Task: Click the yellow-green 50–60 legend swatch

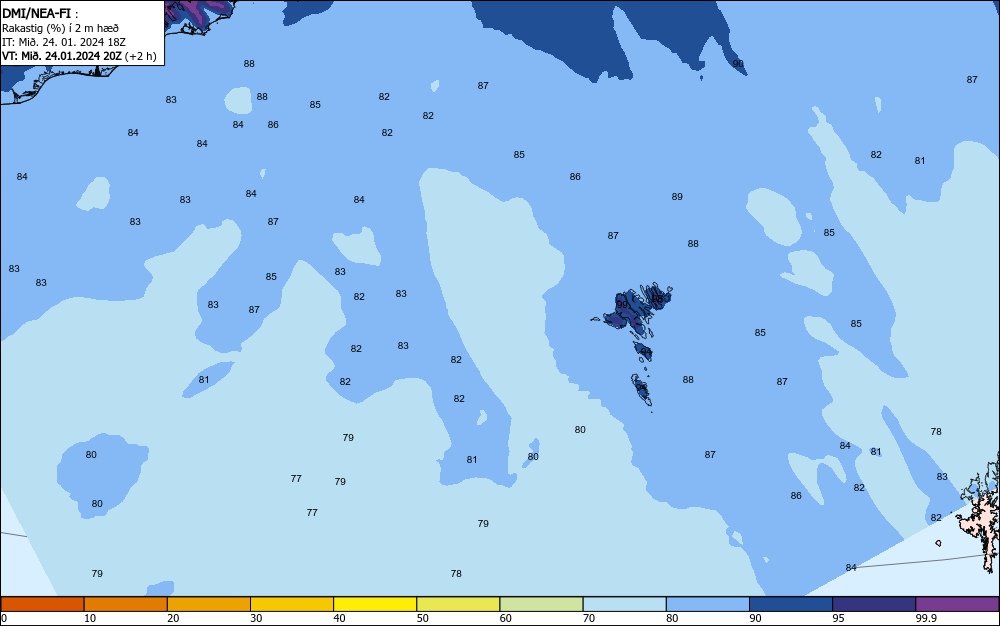Action: pyautogui.click(x=458, y=604)
